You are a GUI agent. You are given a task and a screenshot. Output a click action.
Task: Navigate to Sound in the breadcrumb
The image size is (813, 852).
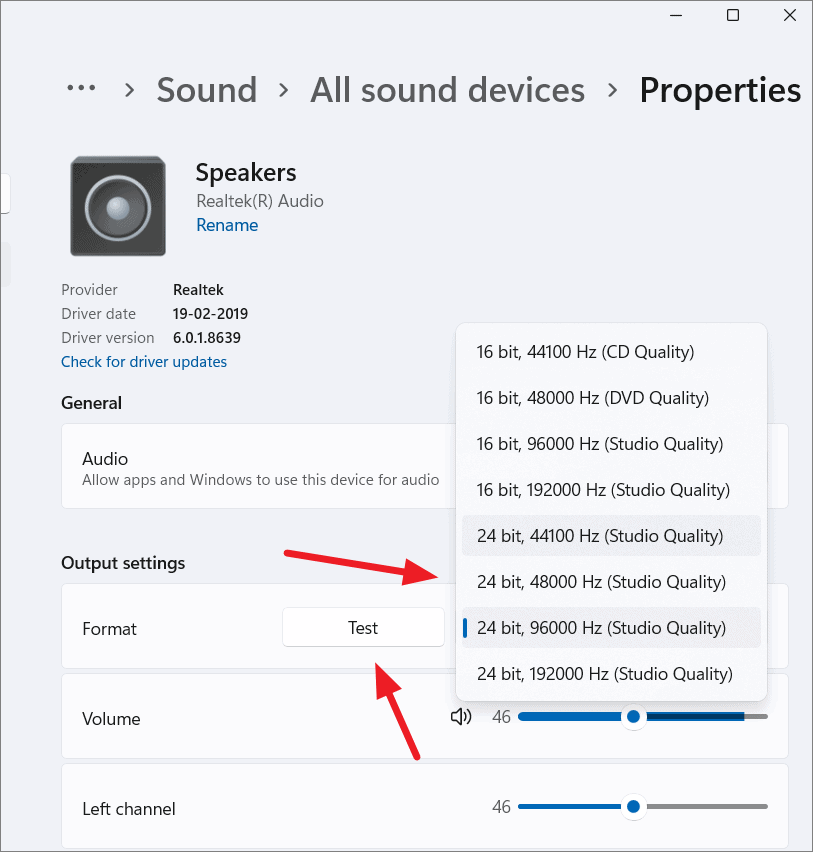coord(206,90)
